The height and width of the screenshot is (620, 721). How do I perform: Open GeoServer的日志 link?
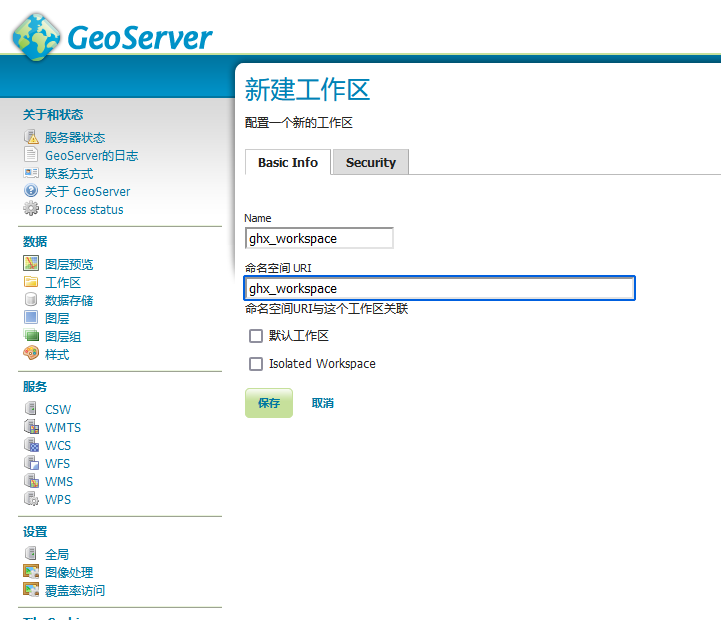coord(92,155)
